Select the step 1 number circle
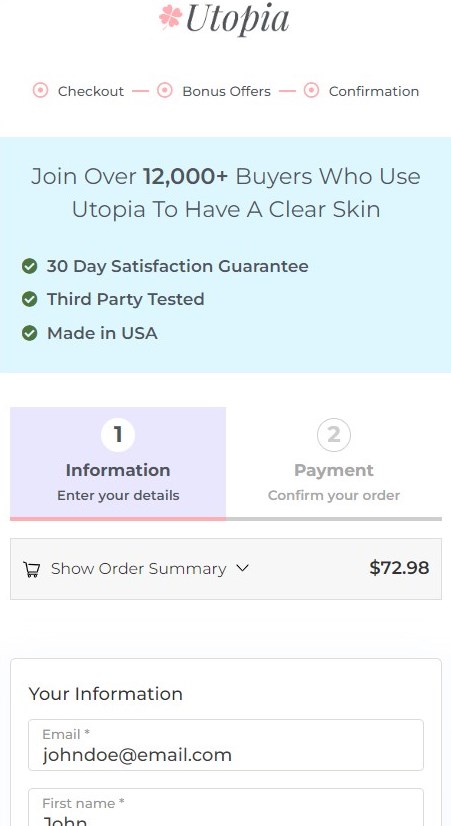 pyautogui.click(x=118, y=435)
